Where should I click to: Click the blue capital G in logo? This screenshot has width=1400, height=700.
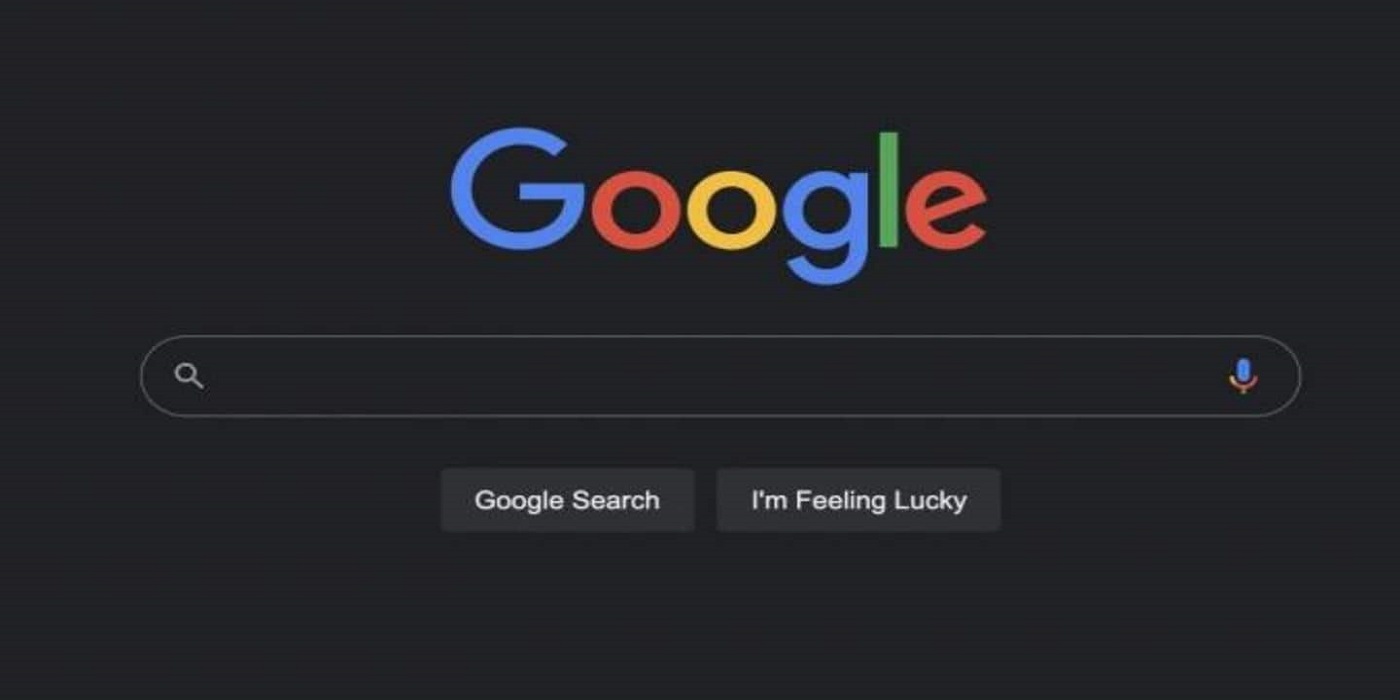(517, 190)
